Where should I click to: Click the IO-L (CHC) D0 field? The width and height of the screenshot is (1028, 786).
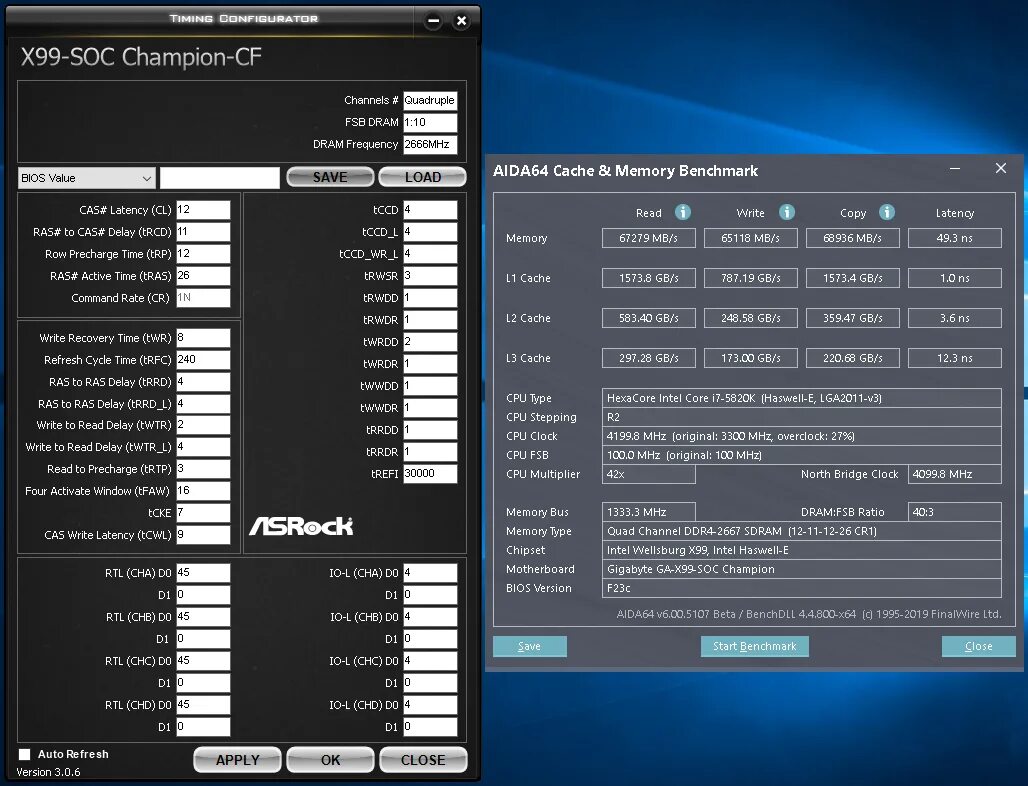(x=430, y=661)
